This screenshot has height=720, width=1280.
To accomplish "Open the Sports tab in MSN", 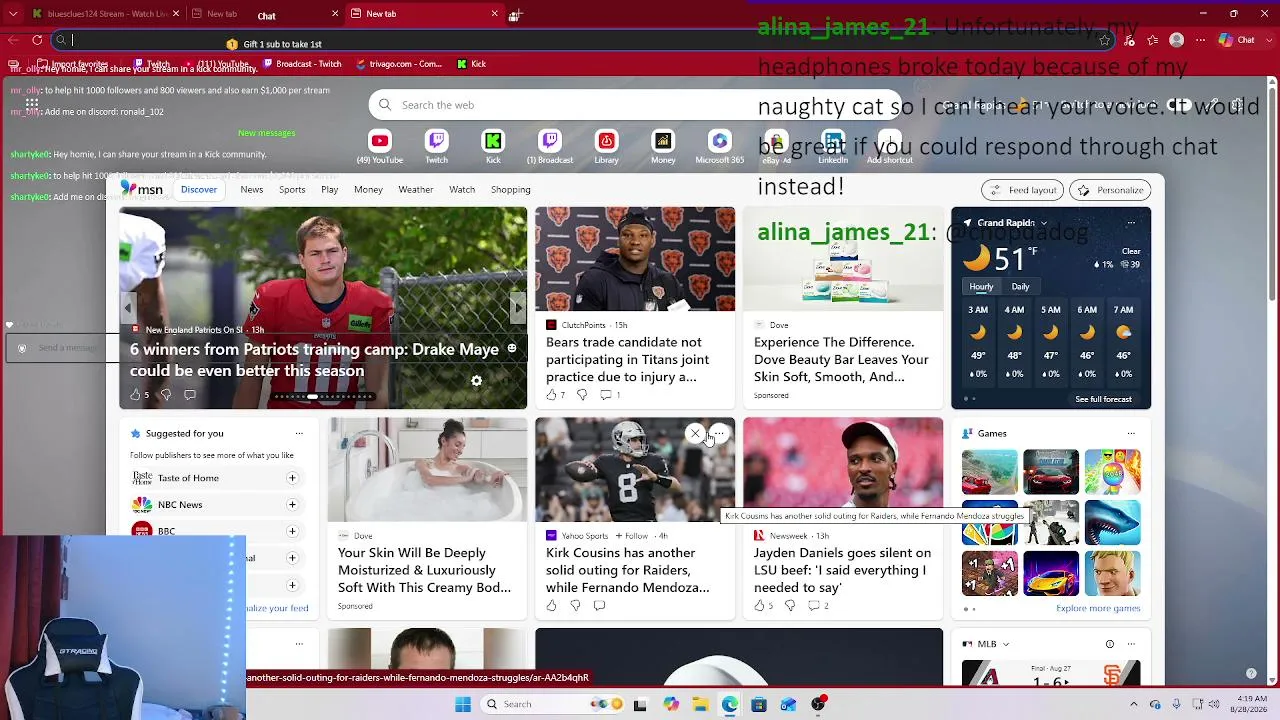I will tap(292, 189).
